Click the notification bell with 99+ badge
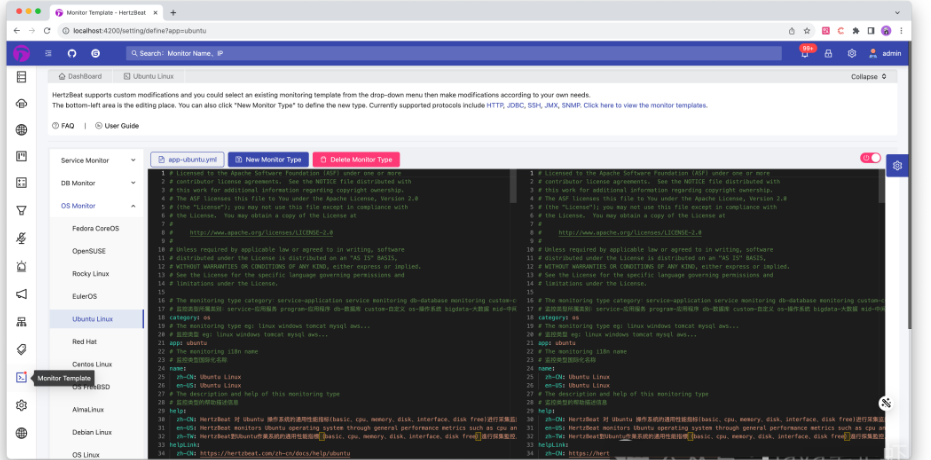The height and width of the screenshot is (460, 931). point(804,54)
